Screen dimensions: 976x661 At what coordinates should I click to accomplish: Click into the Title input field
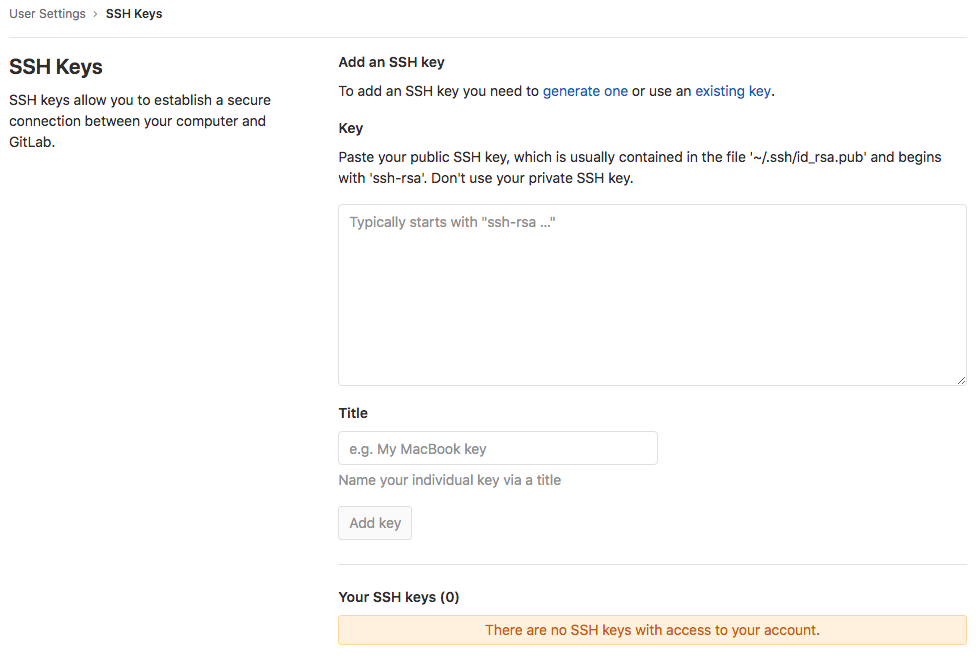point(498,449)
